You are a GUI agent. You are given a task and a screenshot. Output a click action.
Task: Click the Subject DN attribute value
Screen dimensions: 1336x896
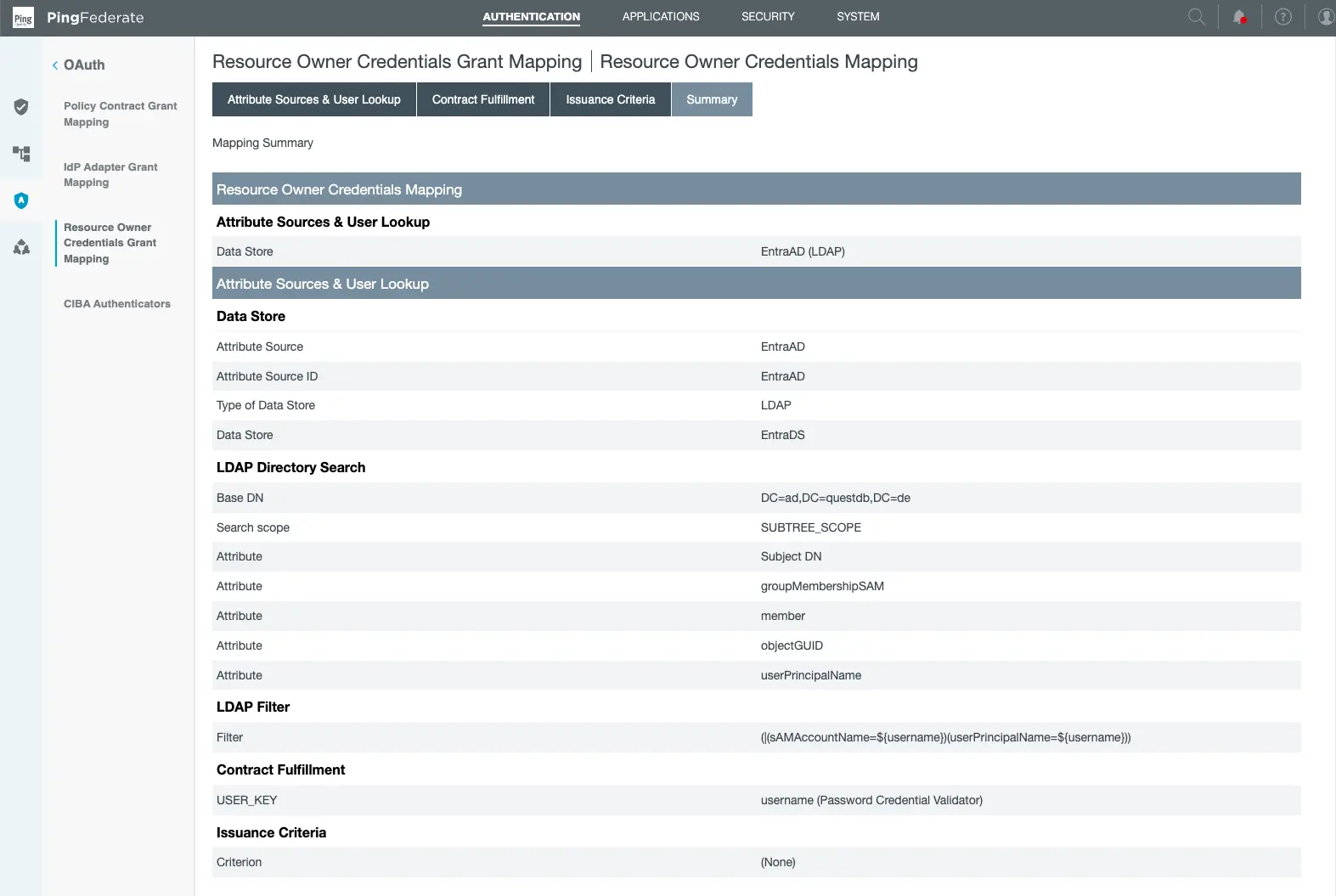[x=791, y=556]
